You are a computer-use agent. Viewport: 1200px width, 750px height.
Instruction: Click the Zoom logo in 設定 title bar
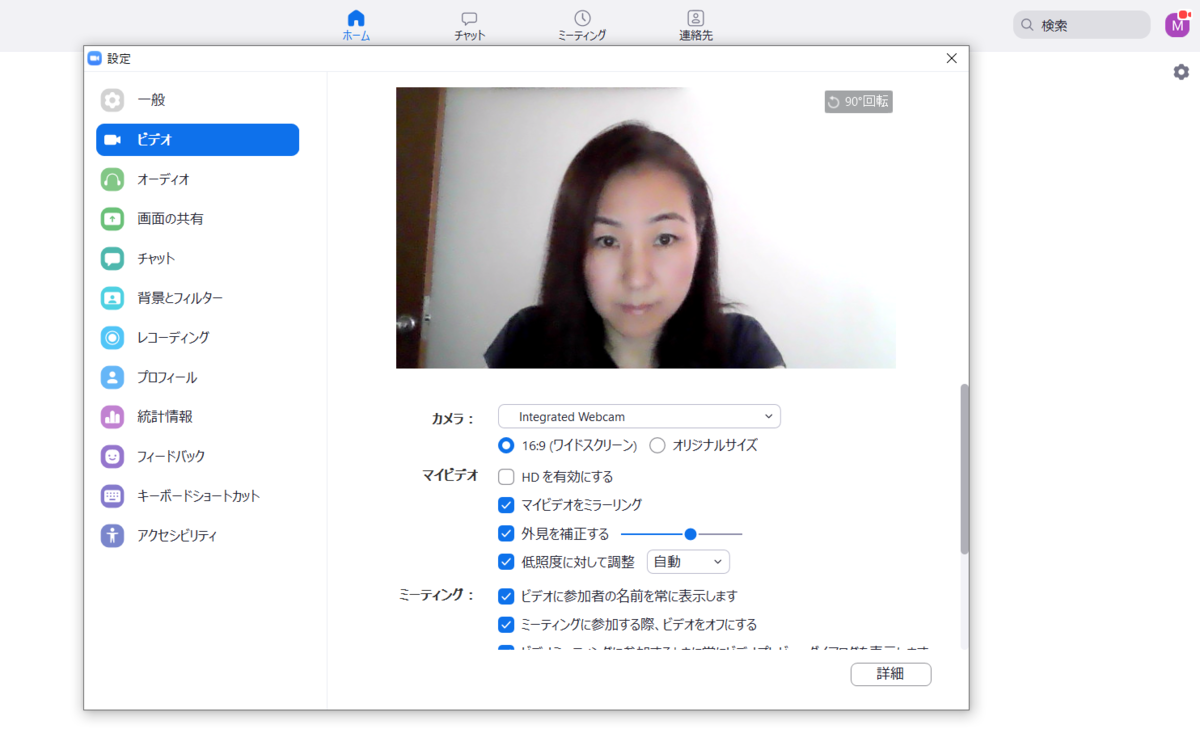click(x=95, y=58)
